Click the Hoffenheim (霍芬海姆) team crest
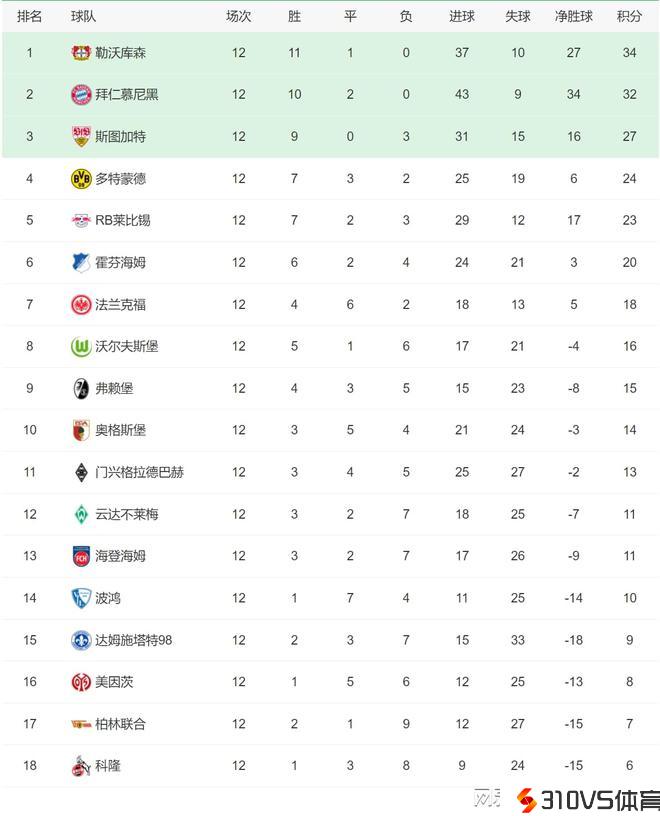Viewport: 660px width, 816px height. point(81,262)
